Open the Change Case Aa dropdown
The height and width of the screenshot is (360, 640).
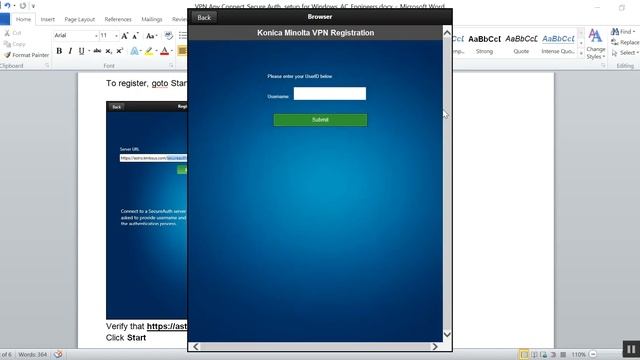coord(151,36)
